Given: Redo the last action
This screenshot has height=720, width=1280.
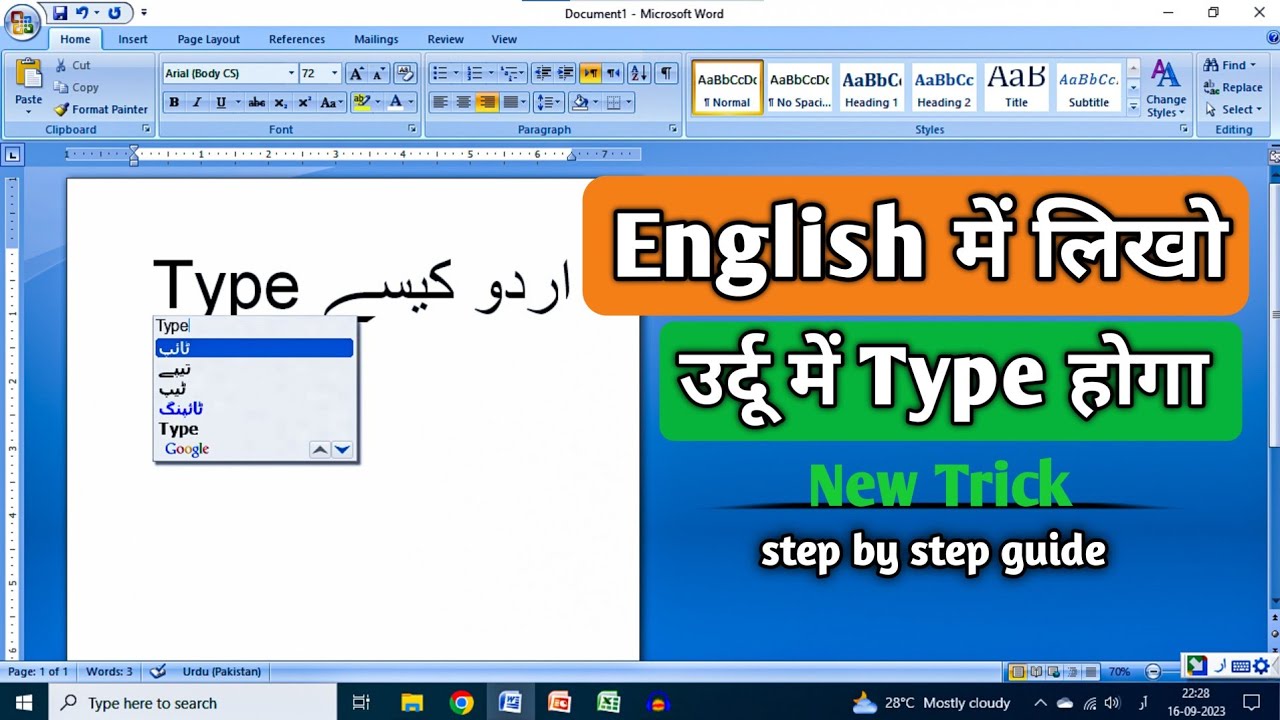Looking at the screenshot, I should (114, 13).
